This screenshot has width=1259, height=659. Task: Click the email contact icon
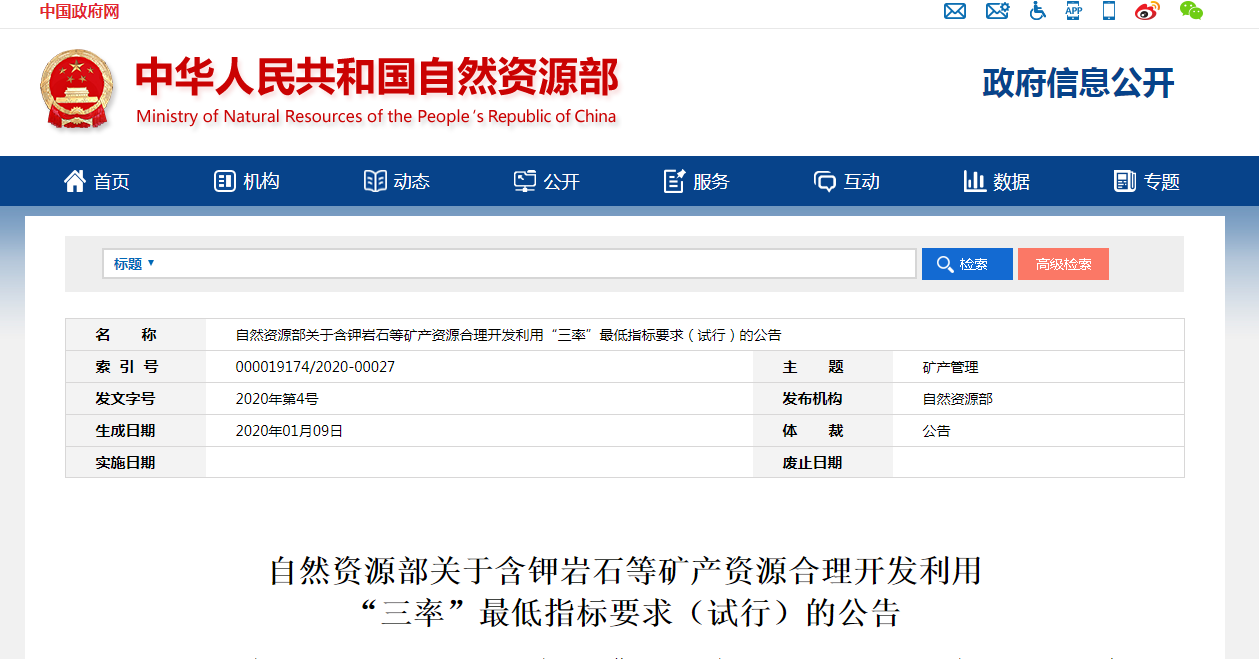pyautogui.click(x=954, y=11)
